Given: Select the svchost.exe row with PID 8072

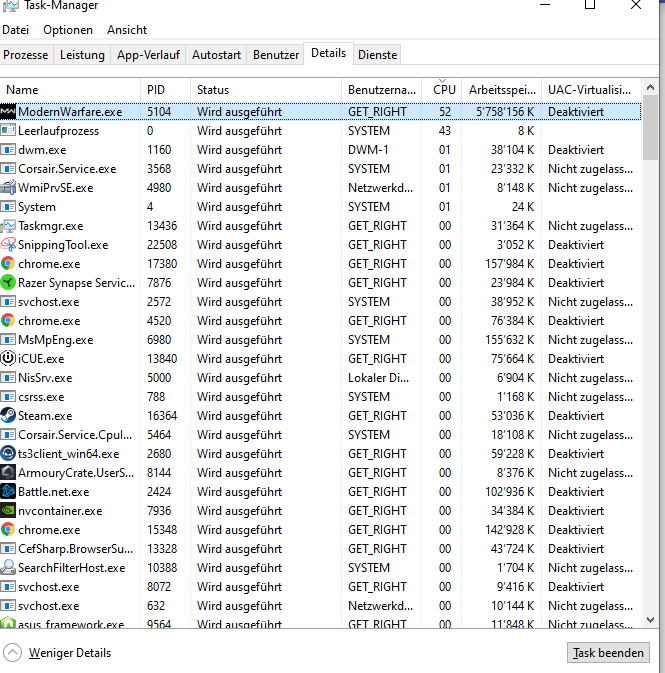Looking at the screenshot, I should [320, 587].
